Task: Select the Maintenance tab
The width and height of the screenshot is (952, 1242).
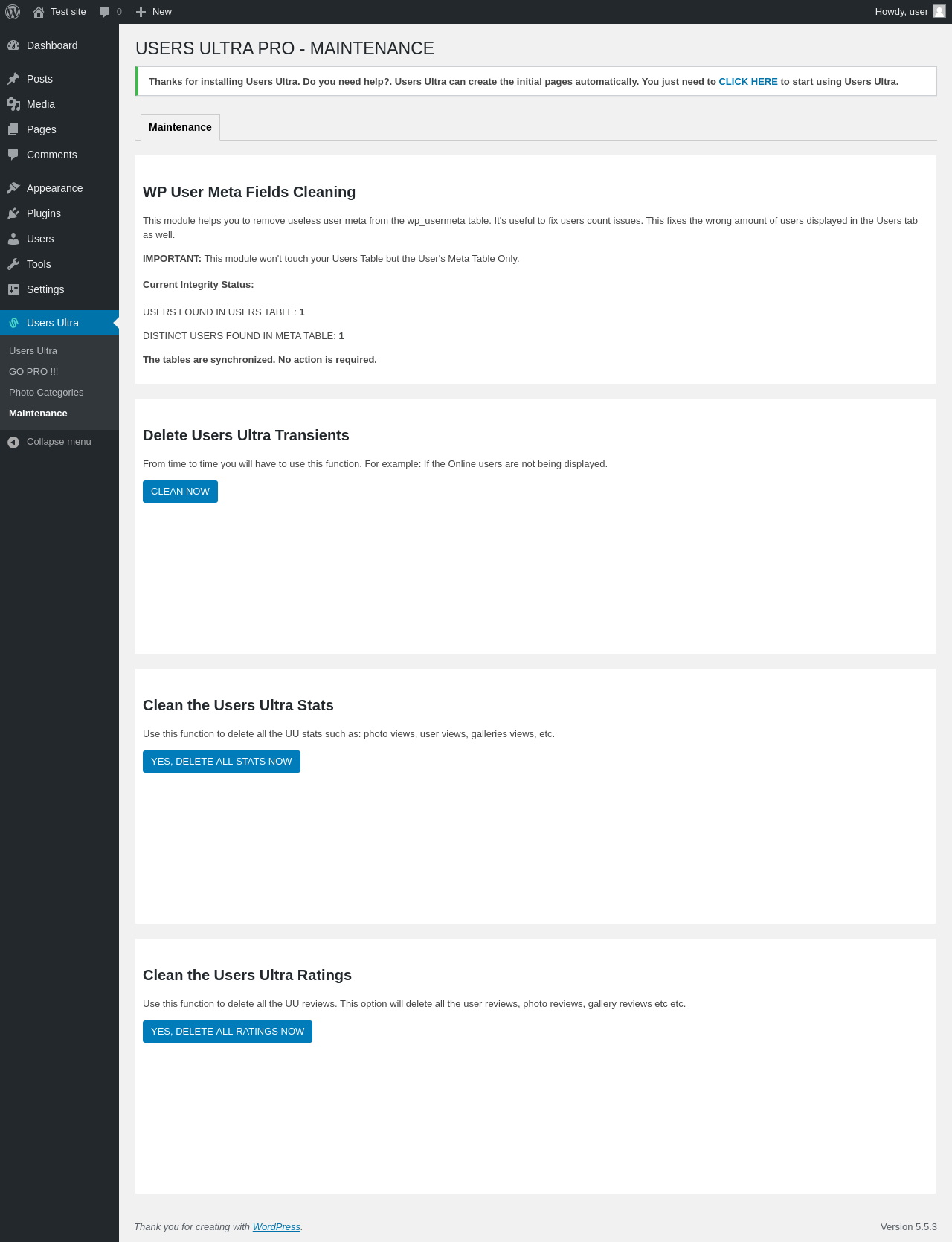Action: 180,127
